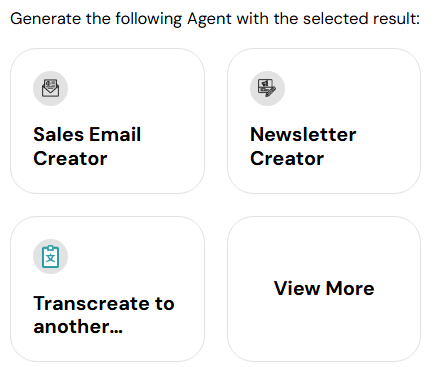
Task: Open the Transcreate to another… agent card
Action: point(107,289)
